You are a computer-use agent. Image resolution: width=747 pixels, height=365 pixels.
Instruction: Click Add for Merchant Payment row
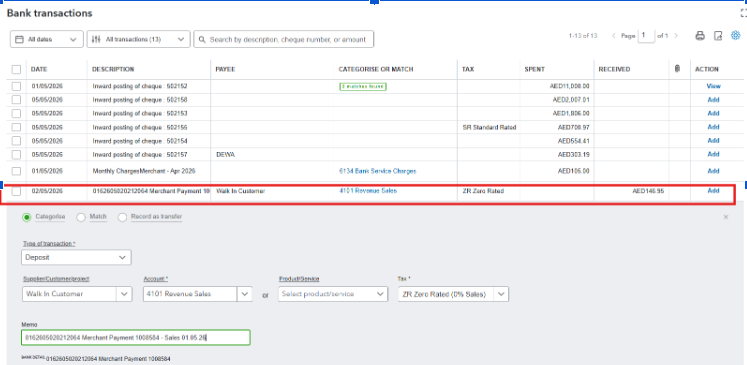[713, 191]
